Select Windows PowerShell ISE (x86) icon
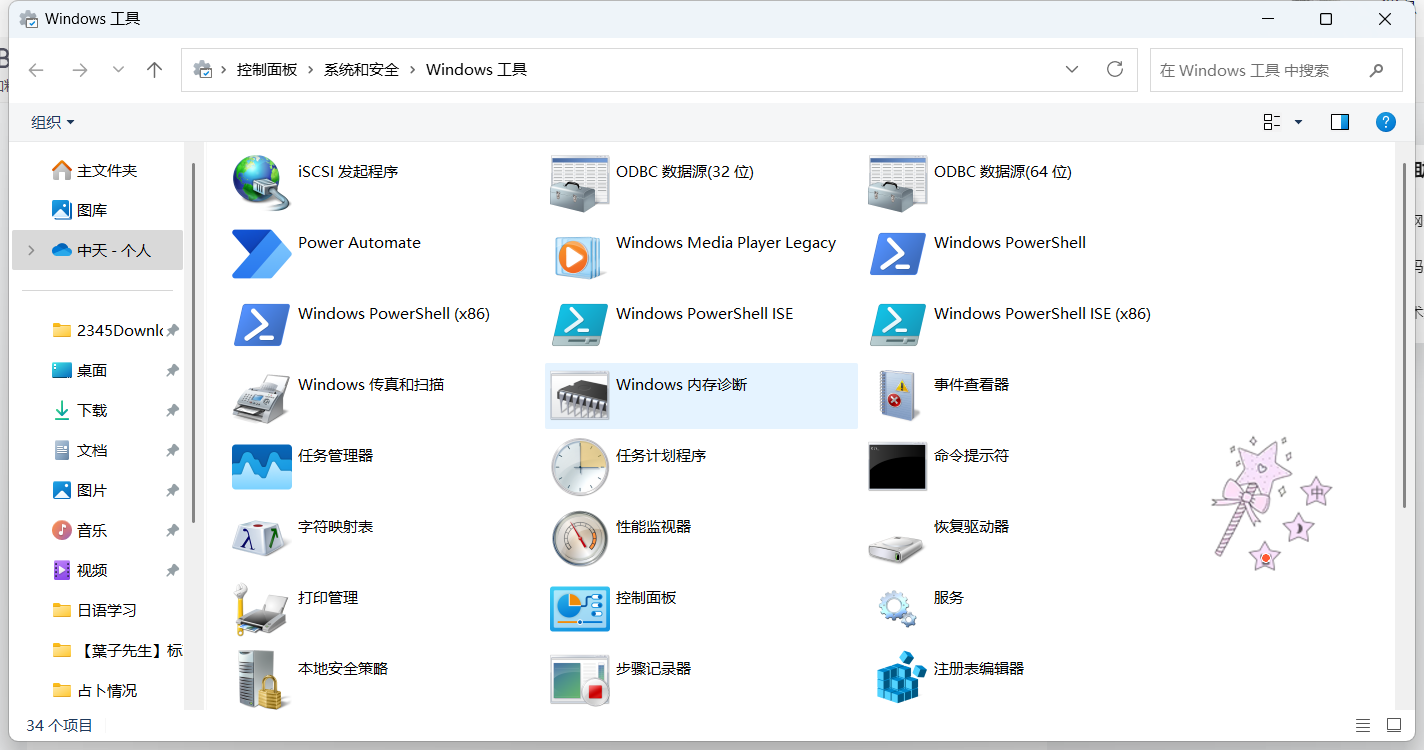 pos(898,325)
